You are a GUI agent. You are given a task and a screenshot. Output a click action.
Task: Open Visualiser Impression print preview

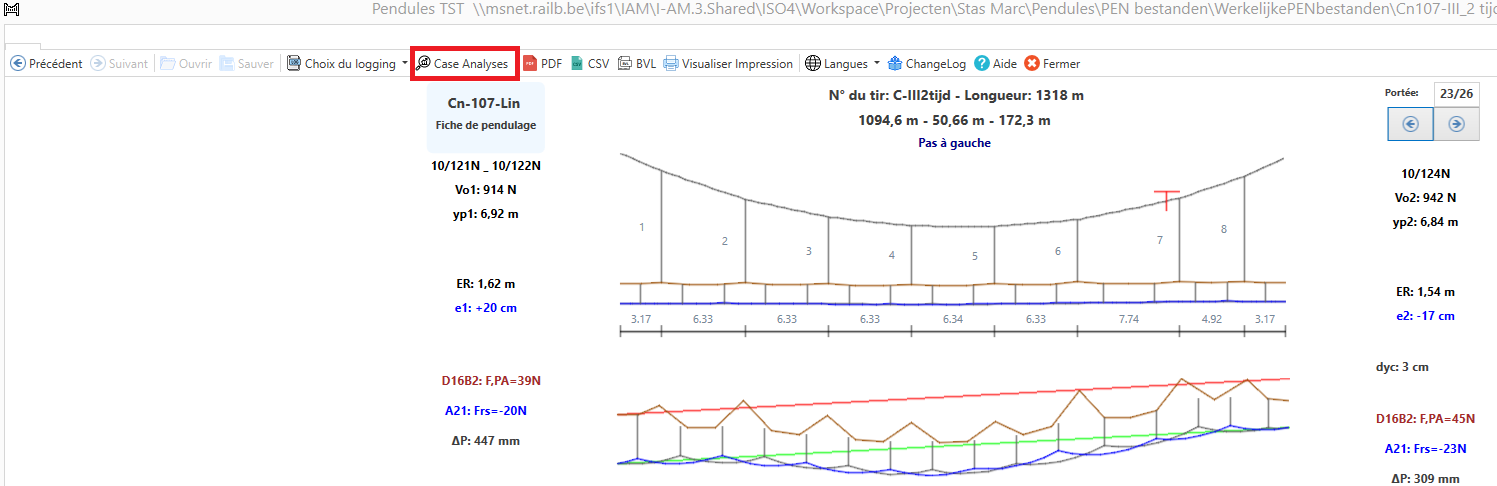tap(728, 63)
